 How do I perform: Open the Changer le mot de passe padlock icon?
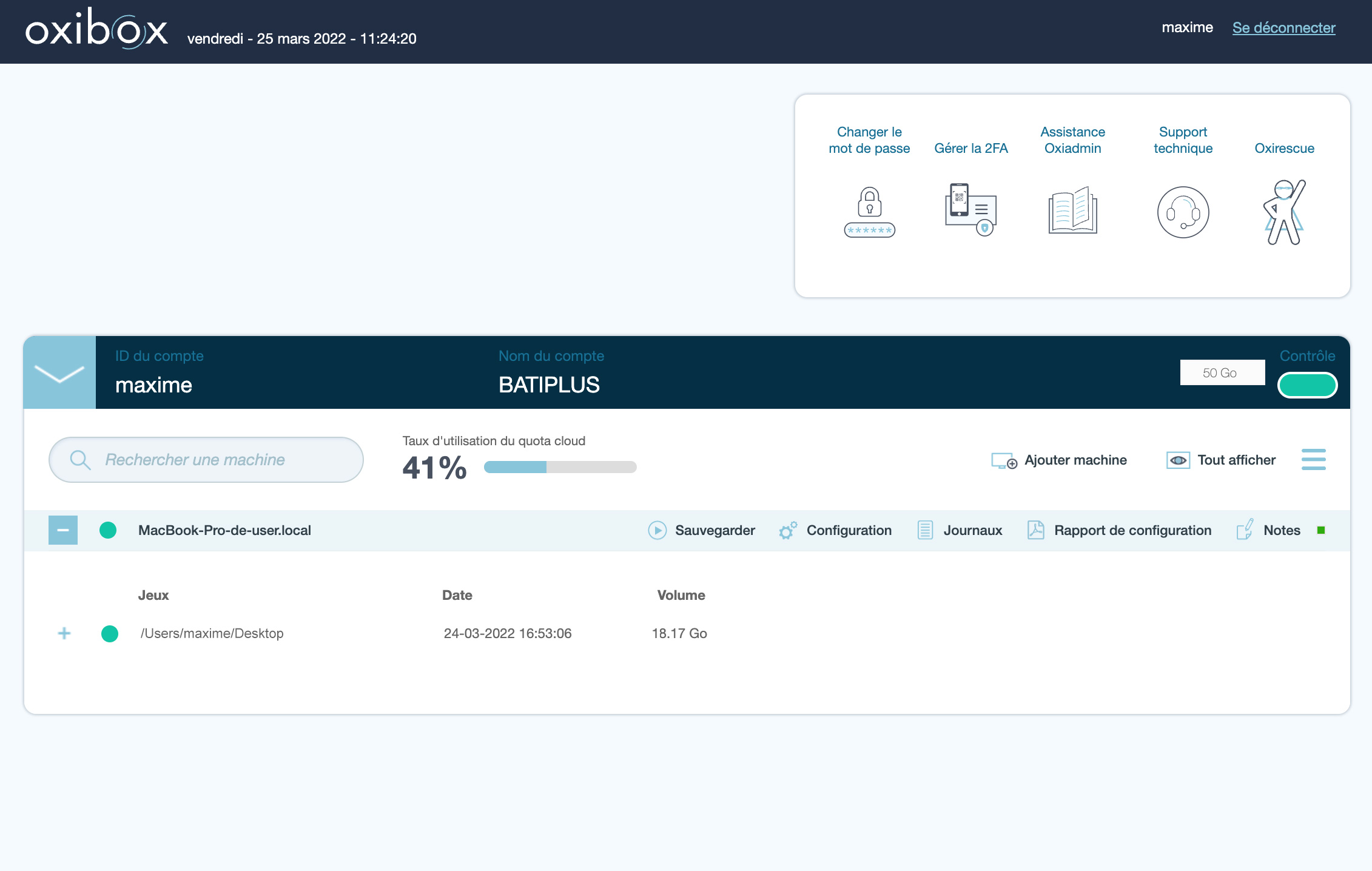[x=869, y=212]
